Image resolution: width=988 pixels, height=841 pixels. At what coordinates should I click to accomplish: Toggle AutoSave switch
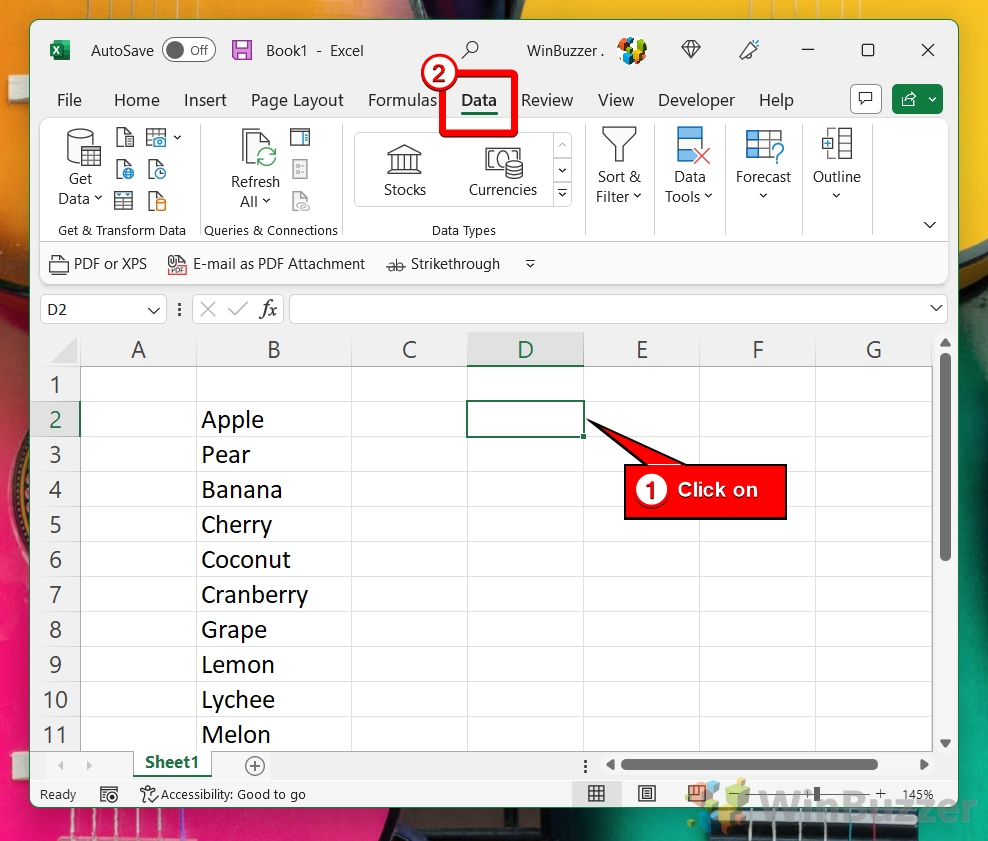[188, 50]
